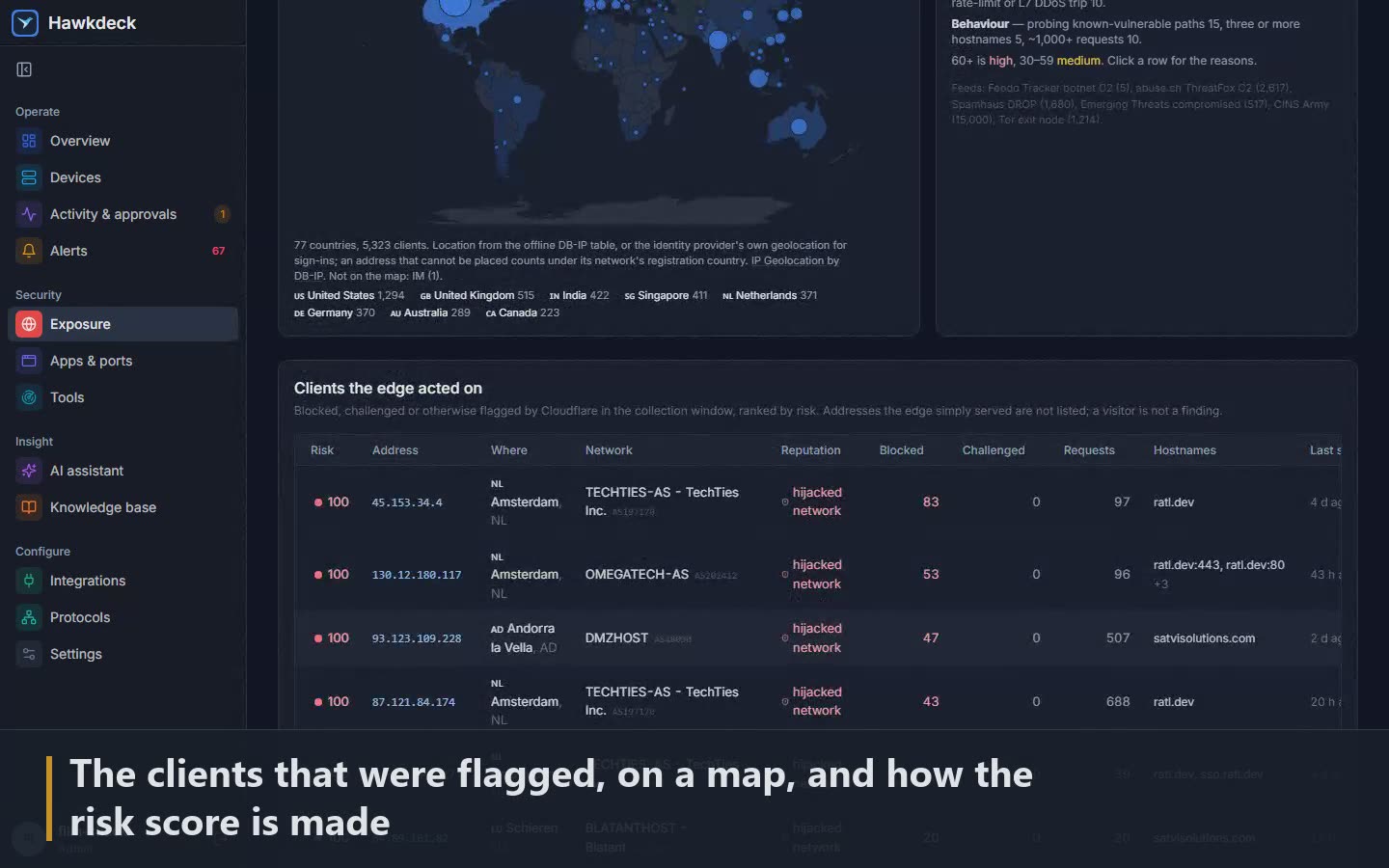This screenshot has width=1389, height=868.
Task: Select the DMZHOST network cell
Action: click(639, 638)
